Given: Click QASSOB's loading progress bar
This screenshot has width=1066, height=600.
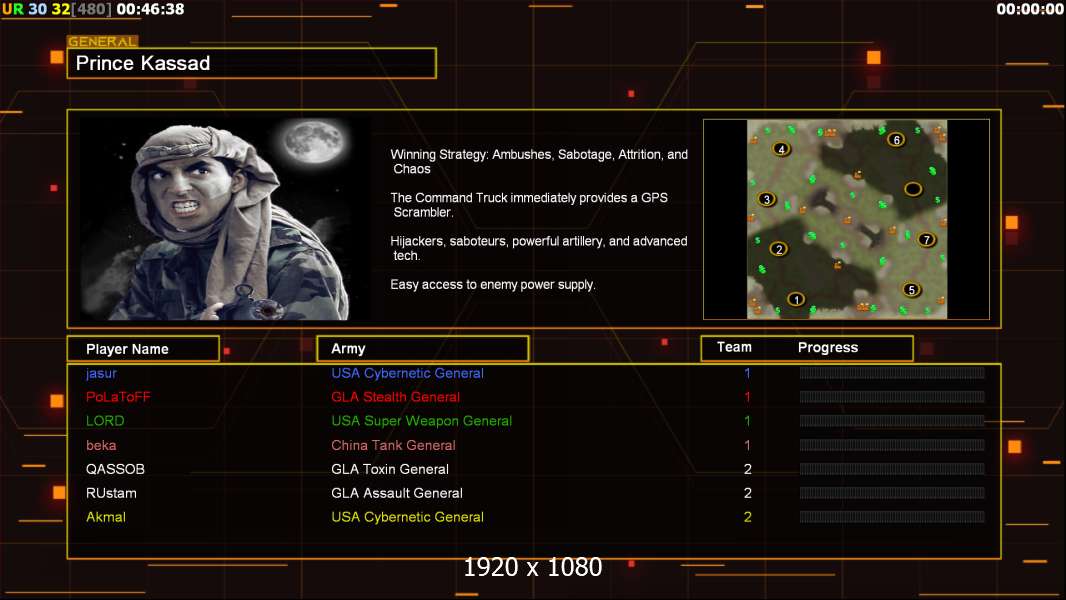Looking at the screenshot, I should (x=892, y=469).
